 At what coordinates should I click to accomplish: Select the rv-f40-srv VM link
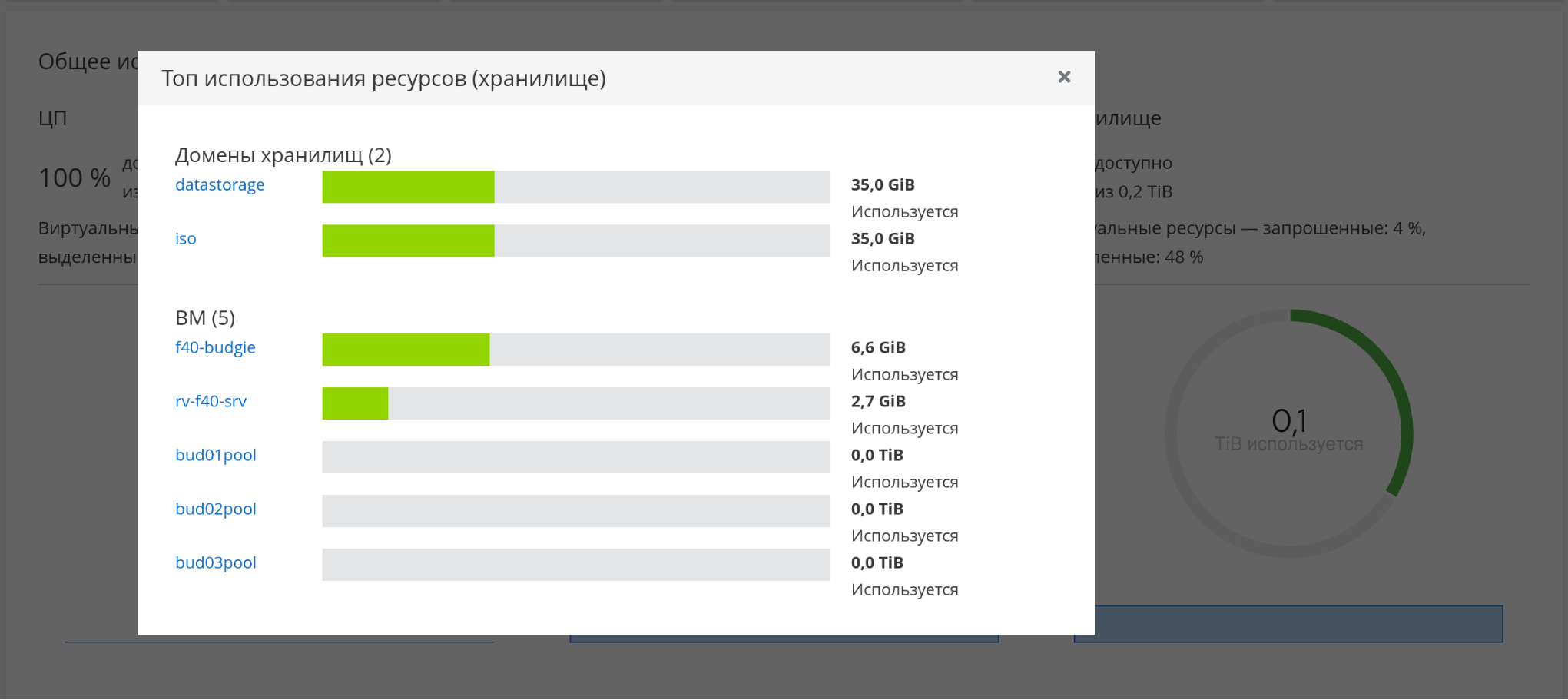(211, 401)
